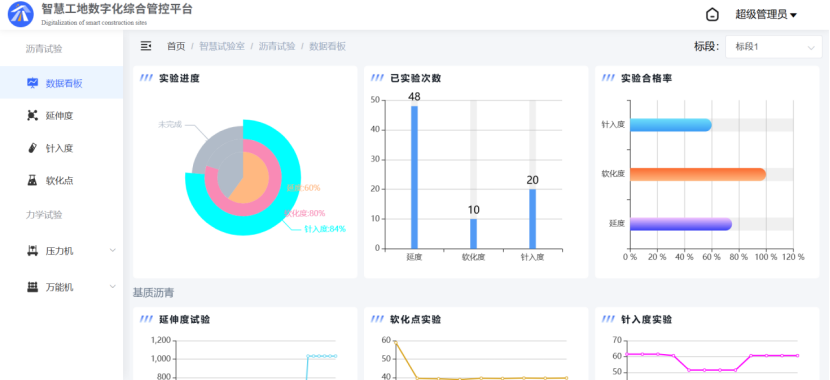Open 万能机 menu item
Image resolution: width=830 pixels, height=380 pixels.
(61, 287)
